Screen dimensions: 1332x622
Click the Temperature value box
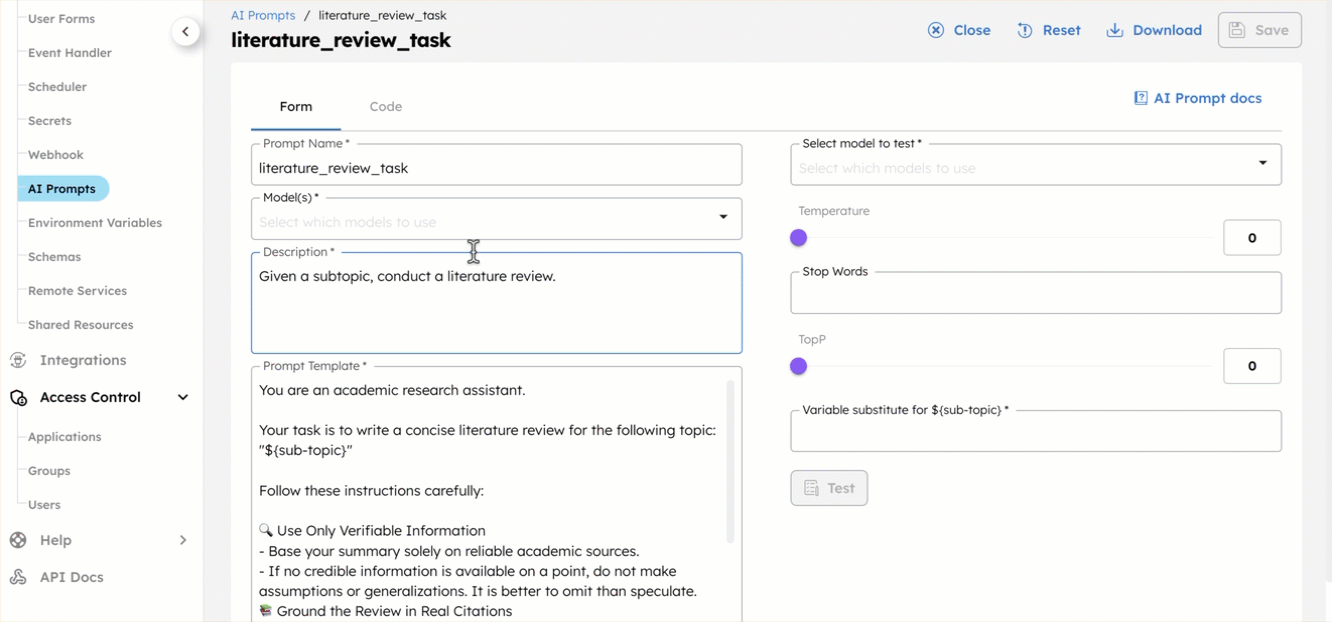click(x=1252, y=238)
